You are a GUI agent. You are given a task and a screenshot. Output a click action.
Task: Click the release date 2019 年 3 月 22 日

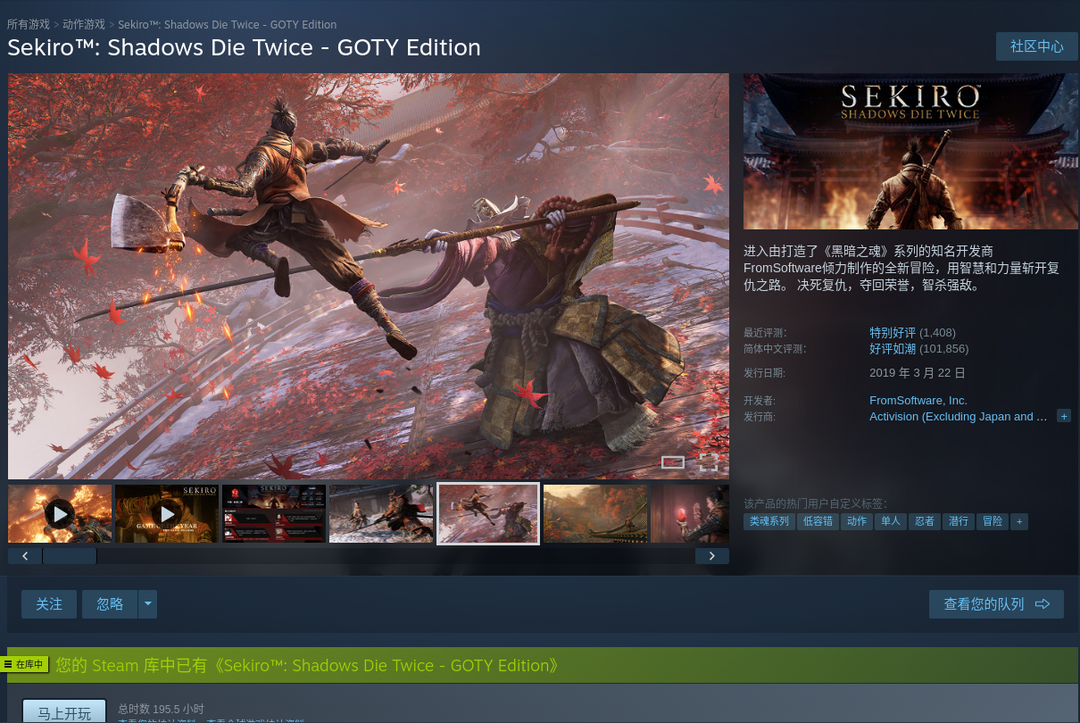click(x=917, y=373)
